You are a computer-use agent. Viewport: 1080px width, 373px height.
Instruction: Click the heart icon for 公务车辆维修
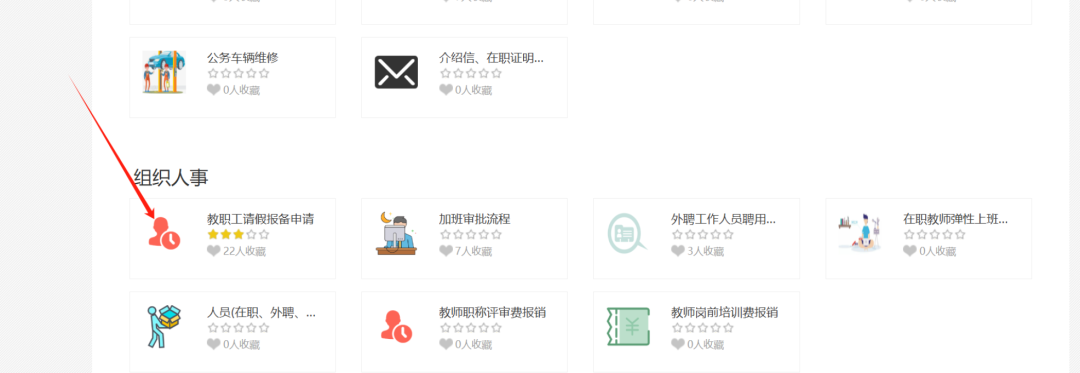(x=214, y=89)
